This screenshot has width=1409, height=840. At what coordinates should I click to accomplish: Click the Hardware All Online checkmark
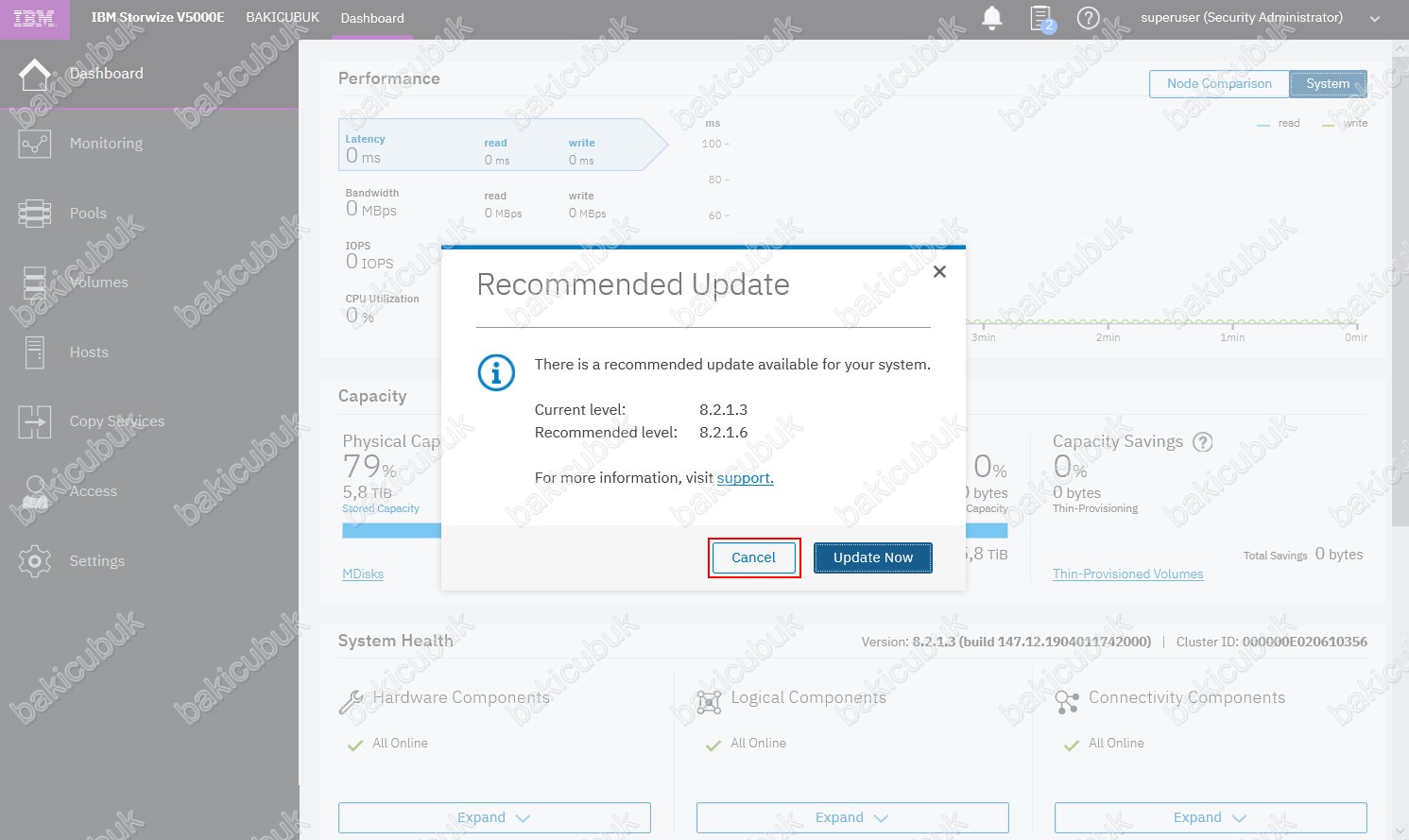[x=355, y=745]
